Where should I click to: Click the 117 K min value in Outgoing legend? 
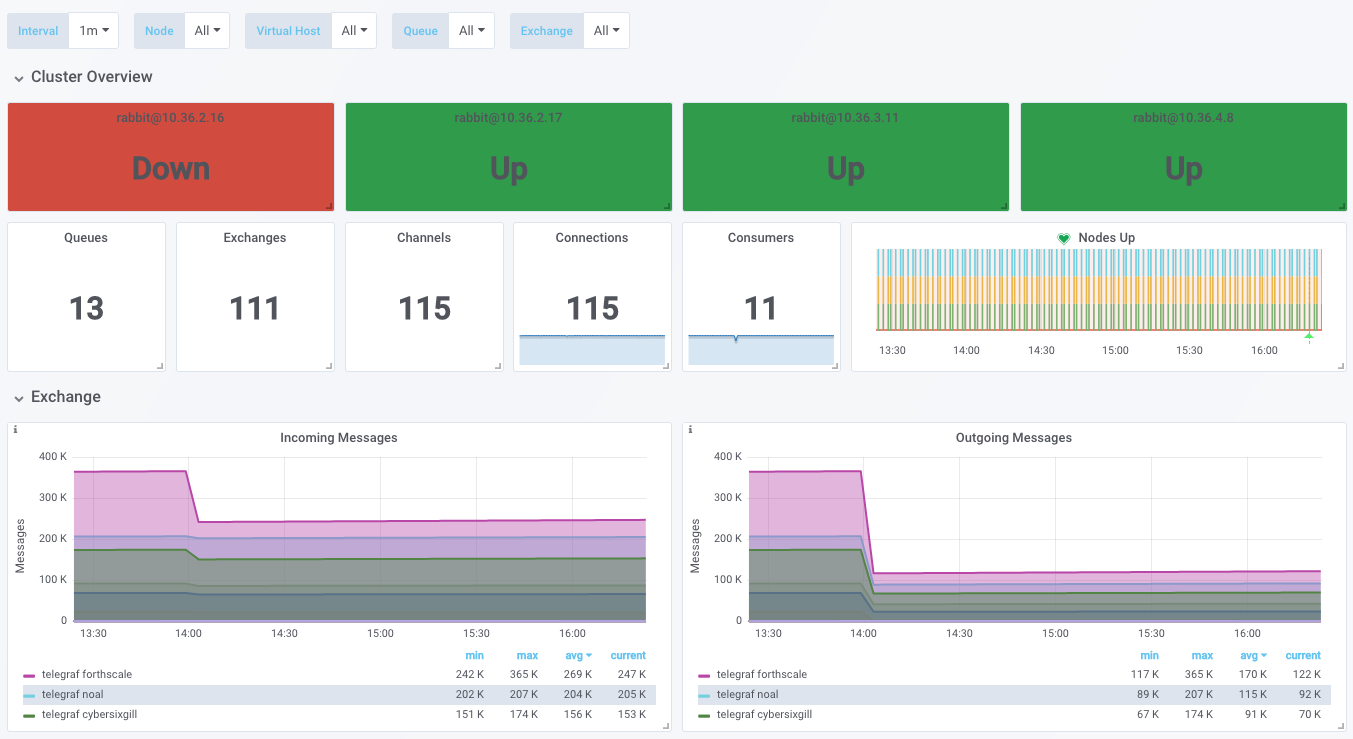click(1146, 675)
